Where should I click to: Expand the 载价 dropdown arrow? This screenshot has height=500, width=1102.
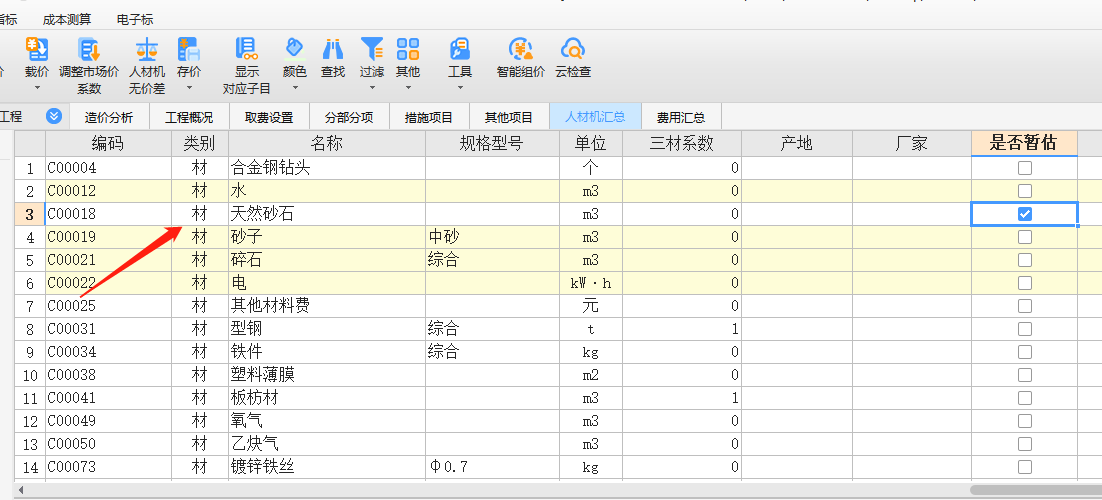tap(37, 88)
